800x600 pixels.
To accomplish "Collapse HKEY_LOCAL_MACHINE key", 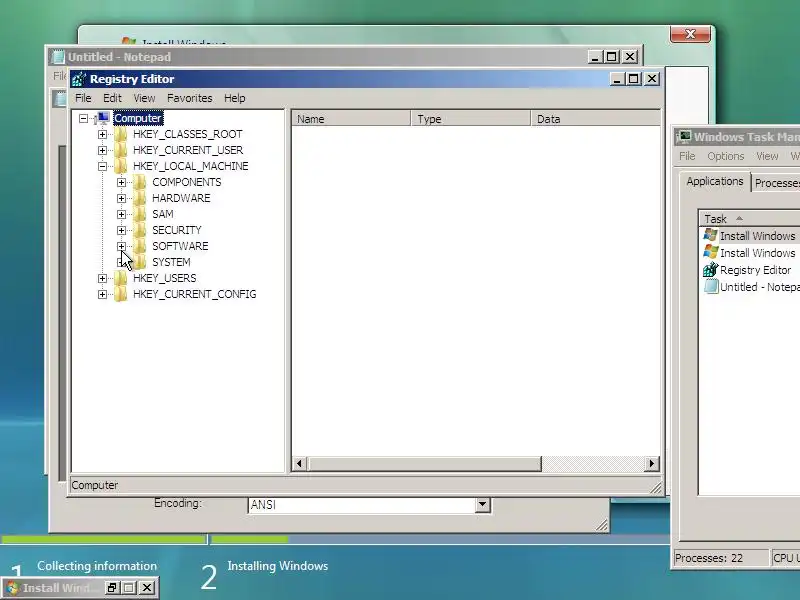I will (102, 166).
